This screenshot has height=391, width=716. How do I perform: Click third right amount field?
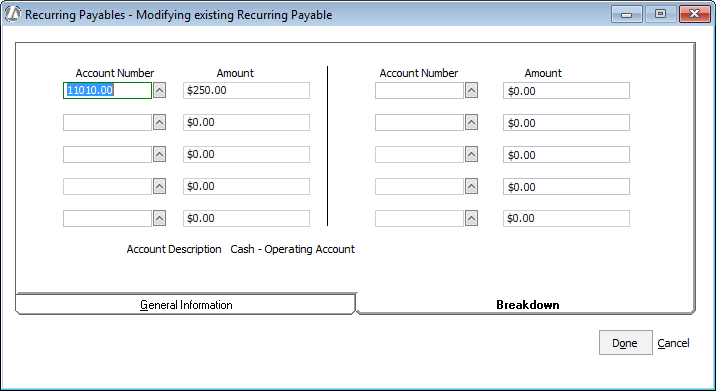pos(566,154)
